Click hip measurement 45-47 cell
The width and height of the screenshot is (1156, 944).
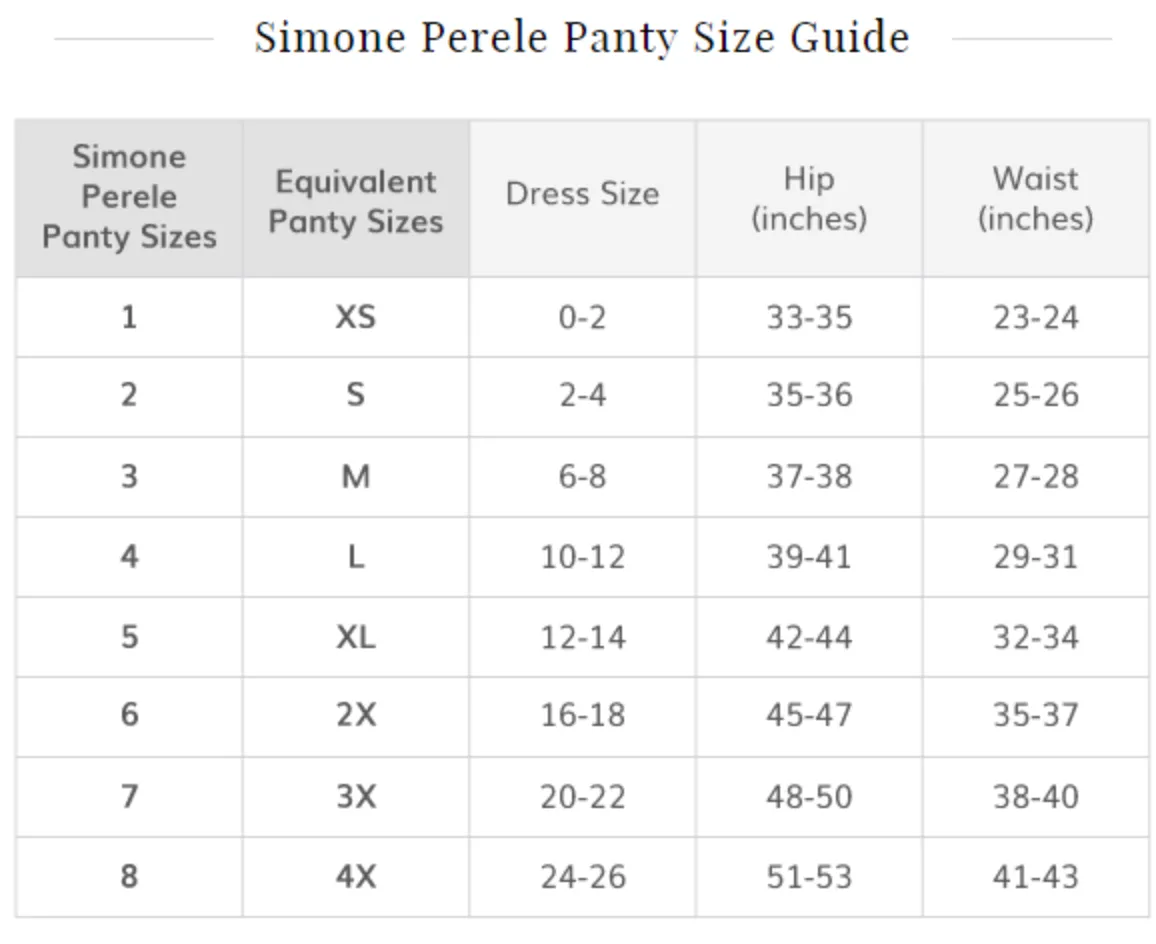(x=809, y=716)
